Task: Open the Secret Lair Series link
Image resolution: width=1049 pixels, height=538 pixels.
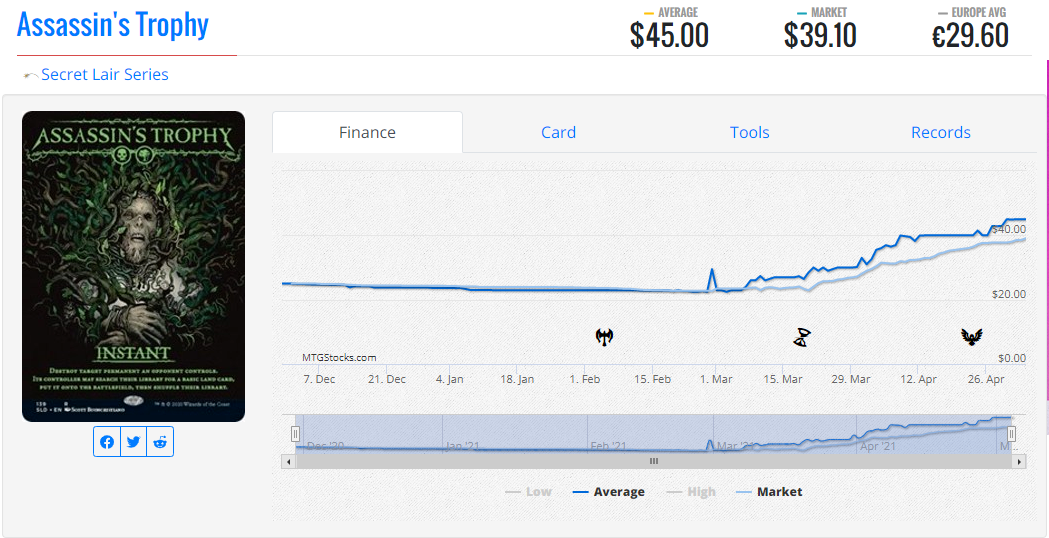Action: [x=104, y=74]
